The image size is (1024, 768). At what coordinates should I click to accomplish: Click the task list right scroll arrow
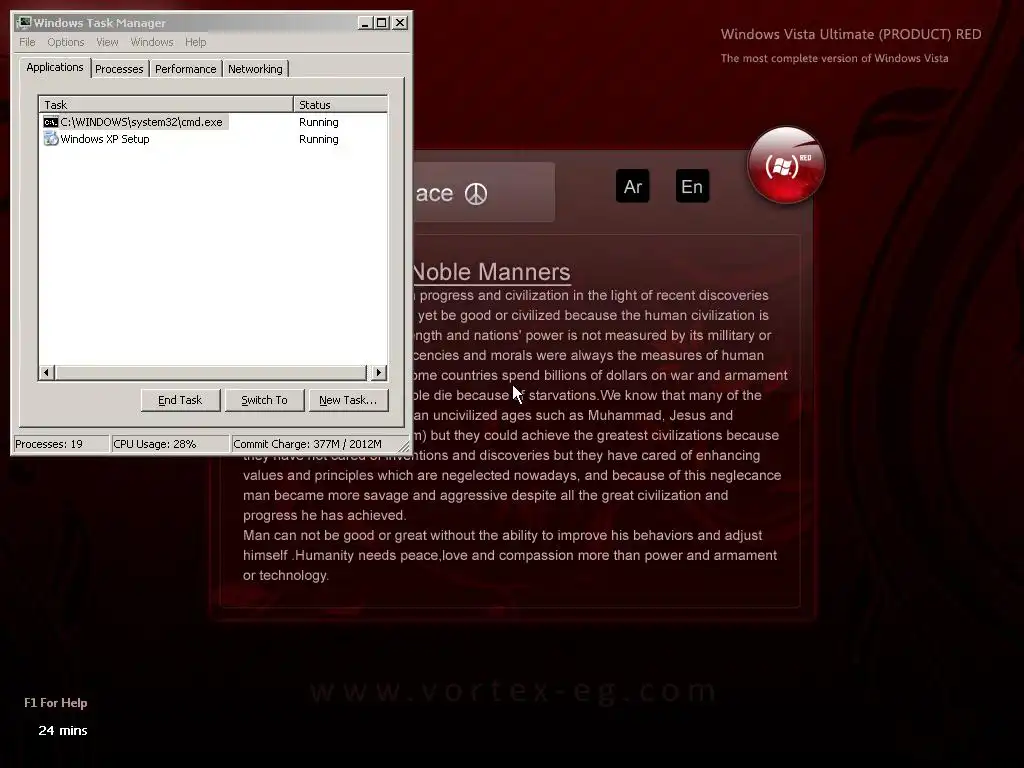coord(379,372)
